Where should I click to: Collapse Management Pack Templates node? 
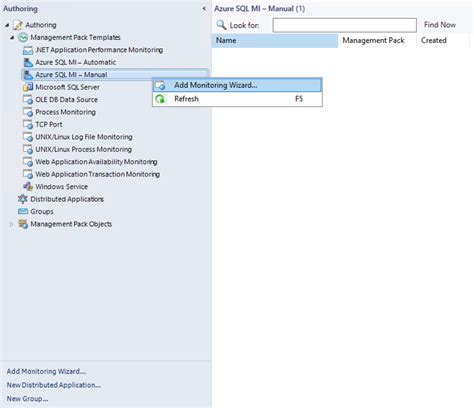[x=12, y=37]
